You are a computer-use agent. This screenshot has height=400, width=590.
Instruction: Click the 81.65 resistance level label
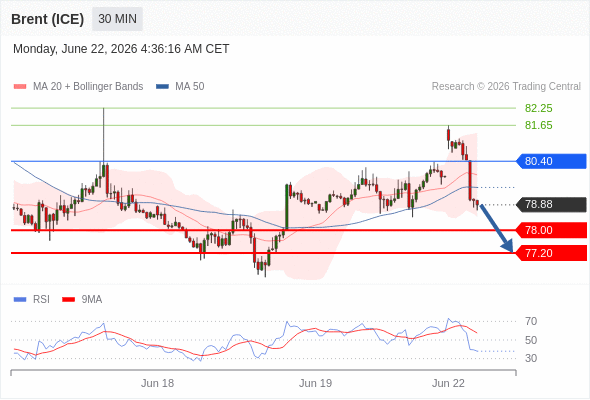(x=538, y=125)
